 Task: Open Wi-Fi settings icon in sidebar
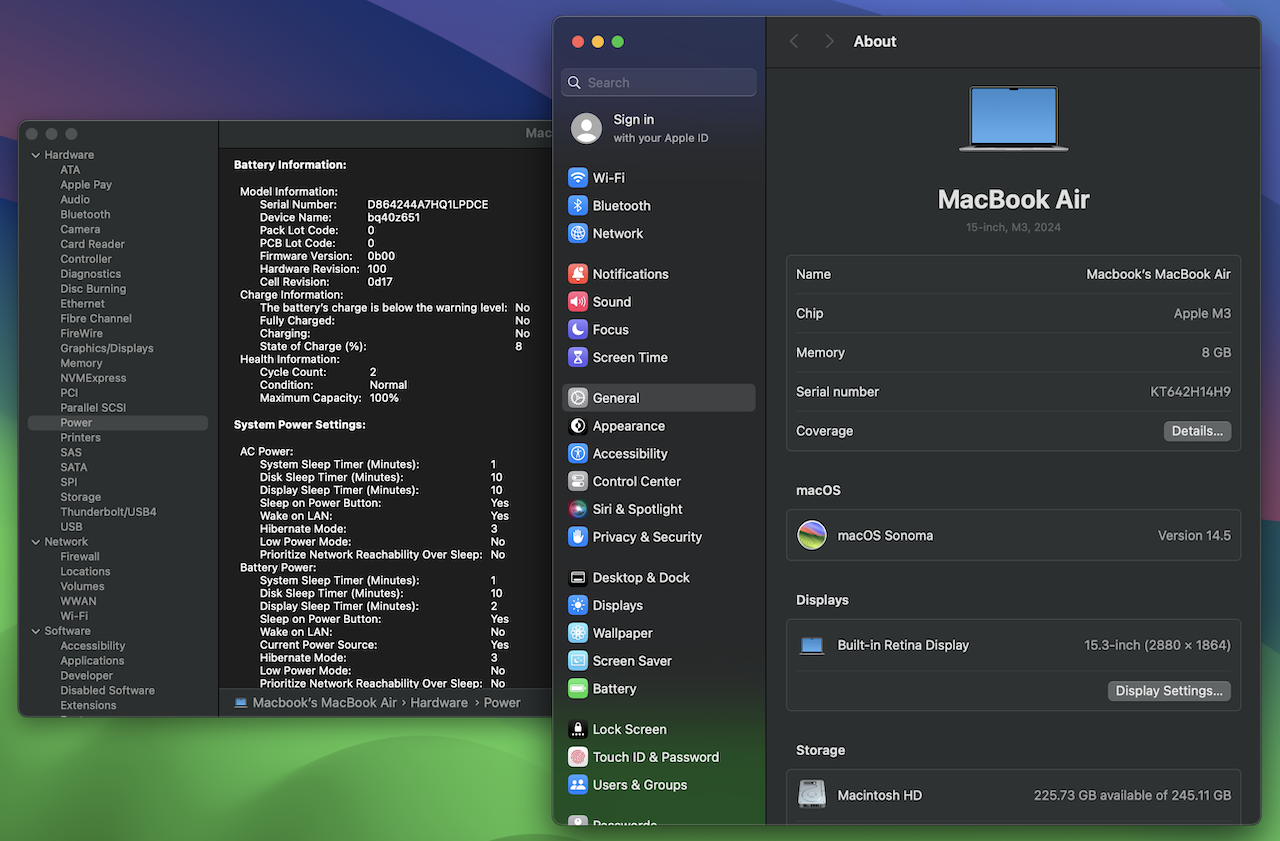578,178
